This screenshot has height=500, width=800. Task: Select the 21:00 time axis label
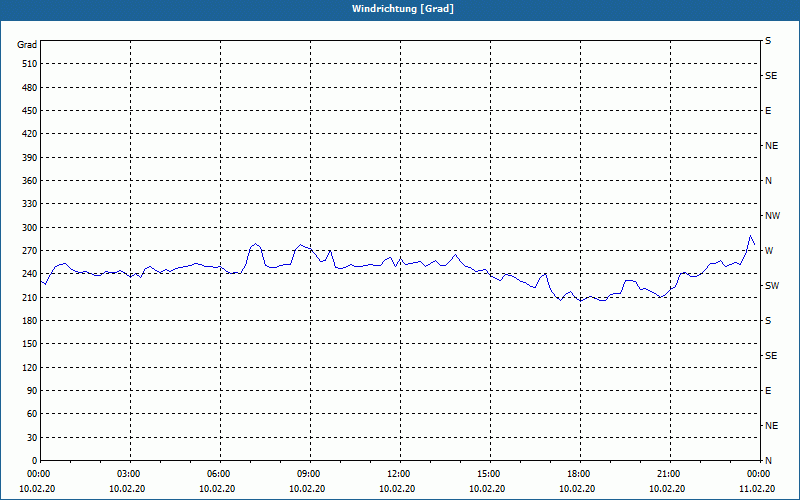tap(667, 474)
